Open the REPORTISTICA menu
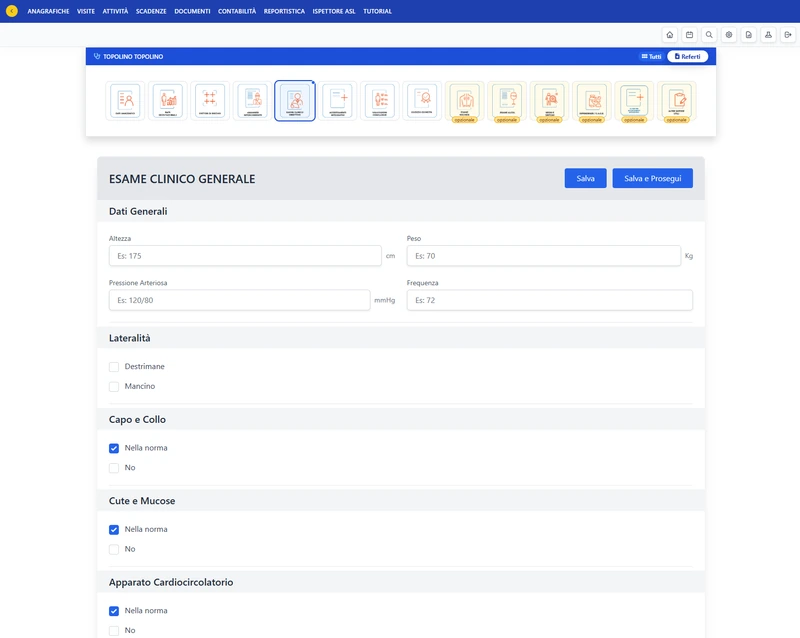This screenshot has height=638, width=800. [x=284, y=11]
